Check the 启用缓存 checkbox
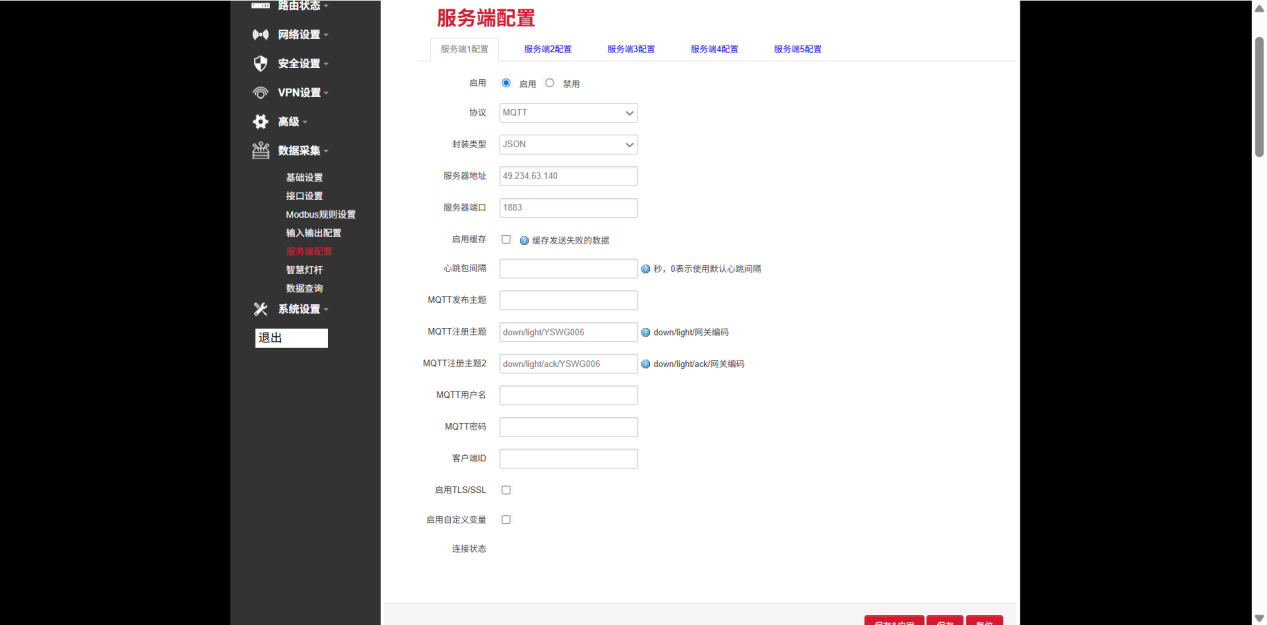 click(x=505, y=239)
